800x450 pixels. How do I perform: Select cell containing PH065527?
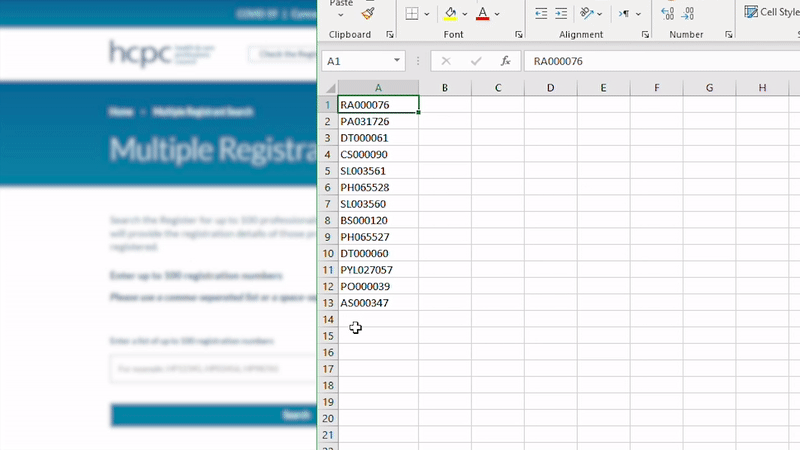click(x=378, y=237)
